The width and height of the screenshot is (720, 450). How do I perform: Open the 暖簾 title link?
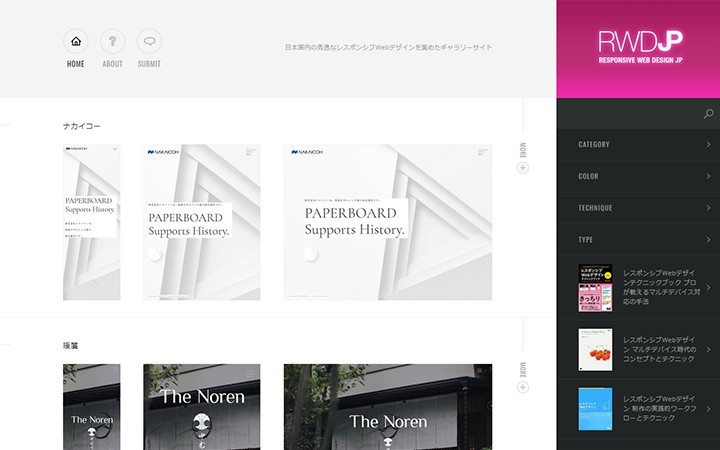71,345
